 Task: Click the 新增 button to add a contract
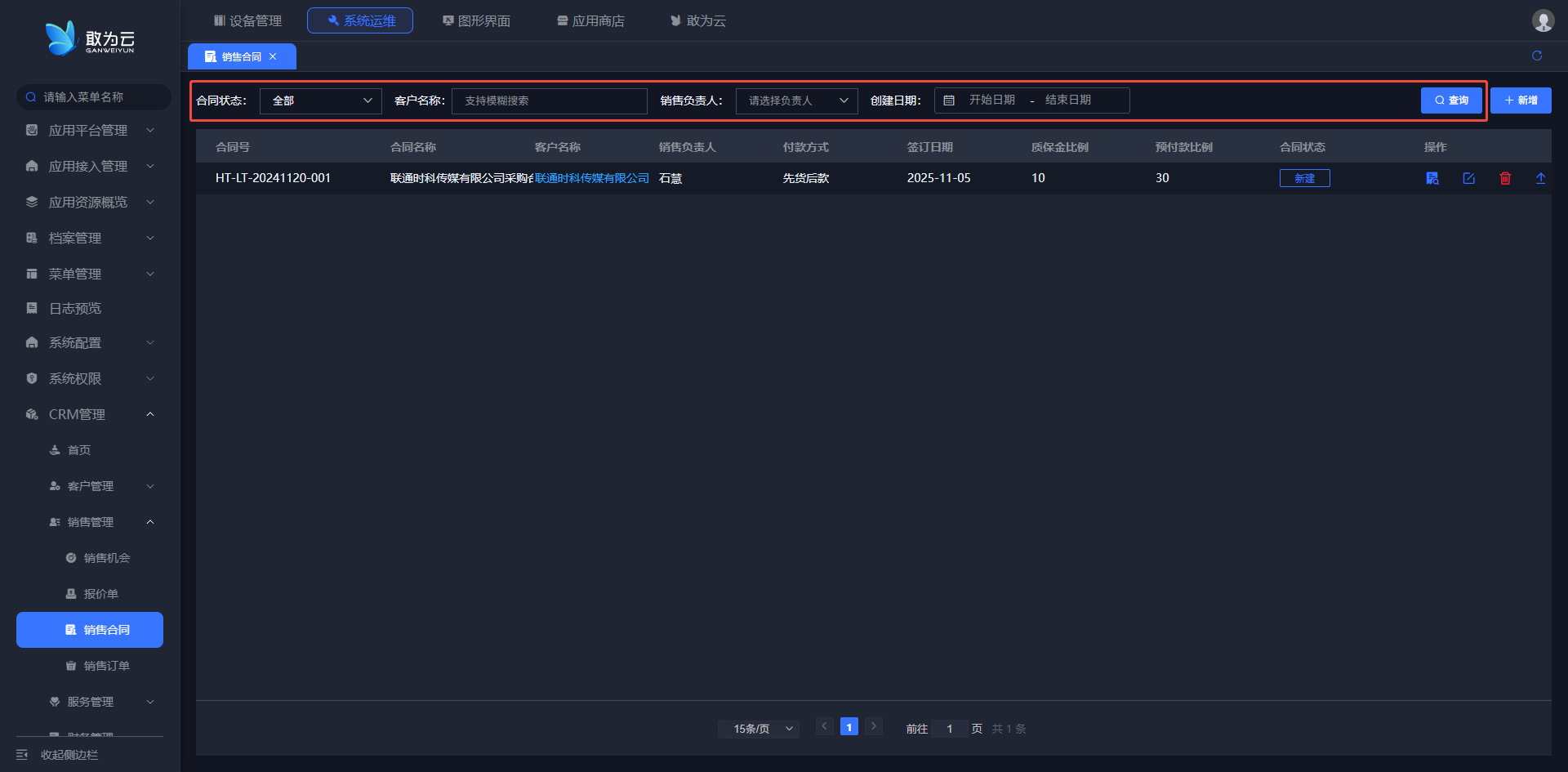point(1521,100)
